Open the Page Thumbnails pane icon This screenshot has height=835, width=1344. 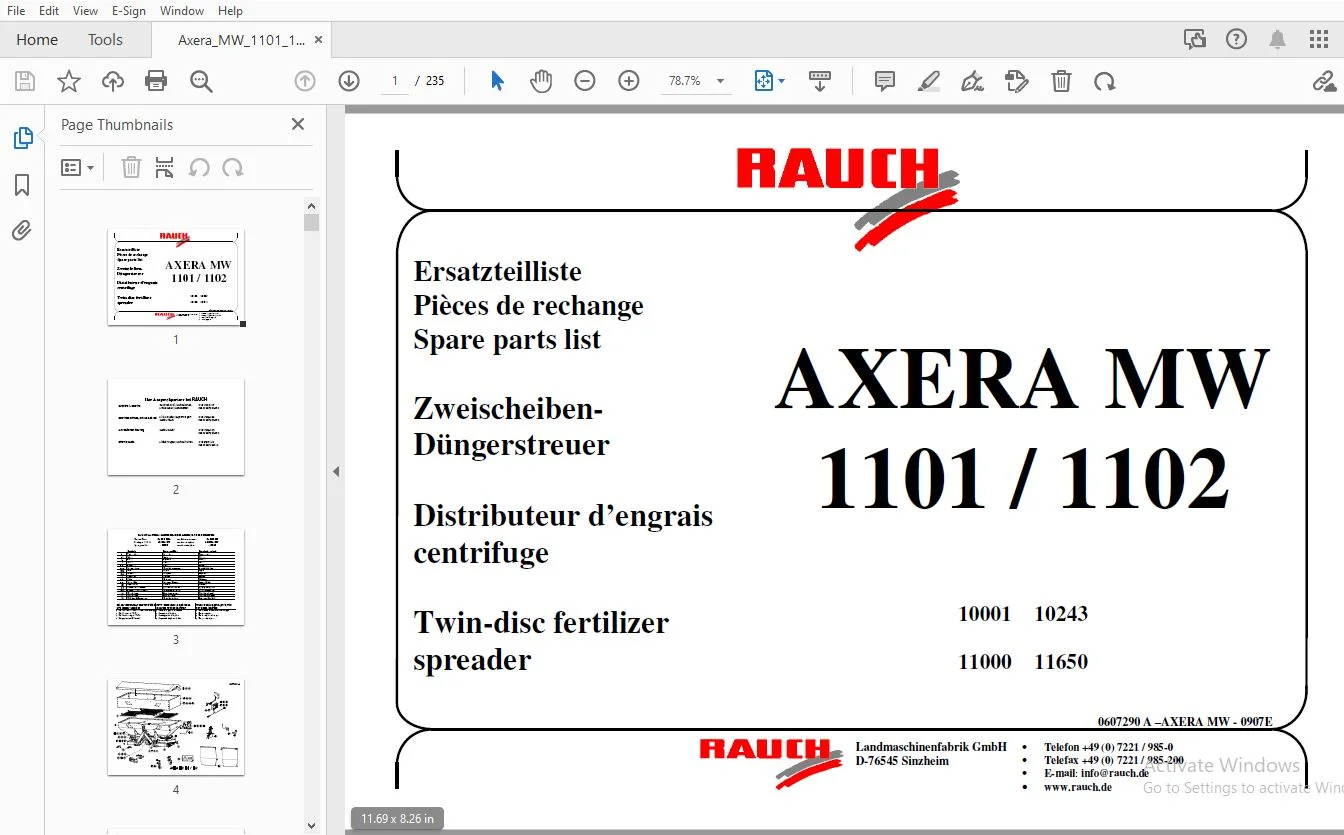[x=23, y=139]
